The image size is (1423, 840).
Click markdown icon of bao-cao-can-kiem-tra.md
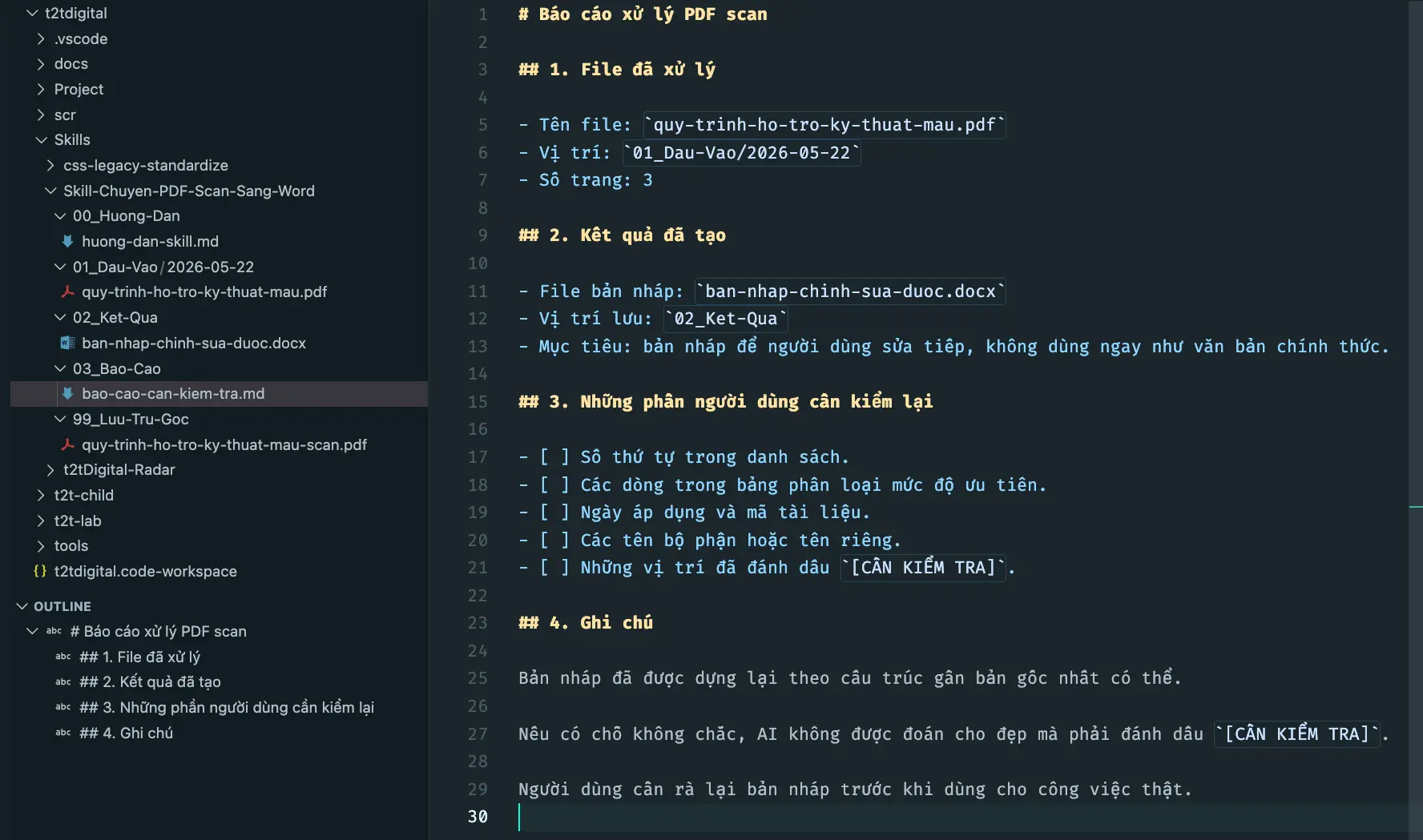point(68,393)
